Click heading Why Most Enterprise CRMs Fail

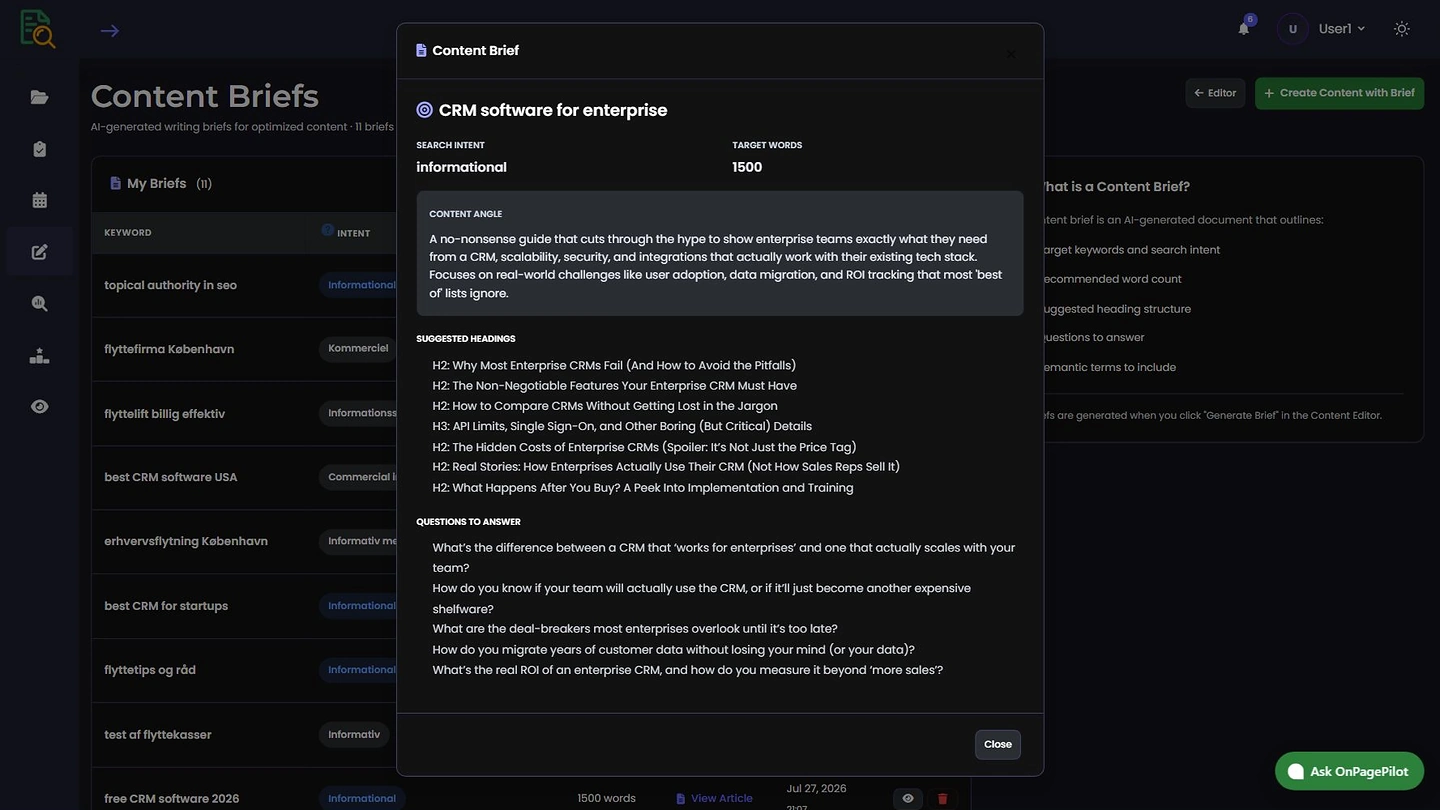614,365
